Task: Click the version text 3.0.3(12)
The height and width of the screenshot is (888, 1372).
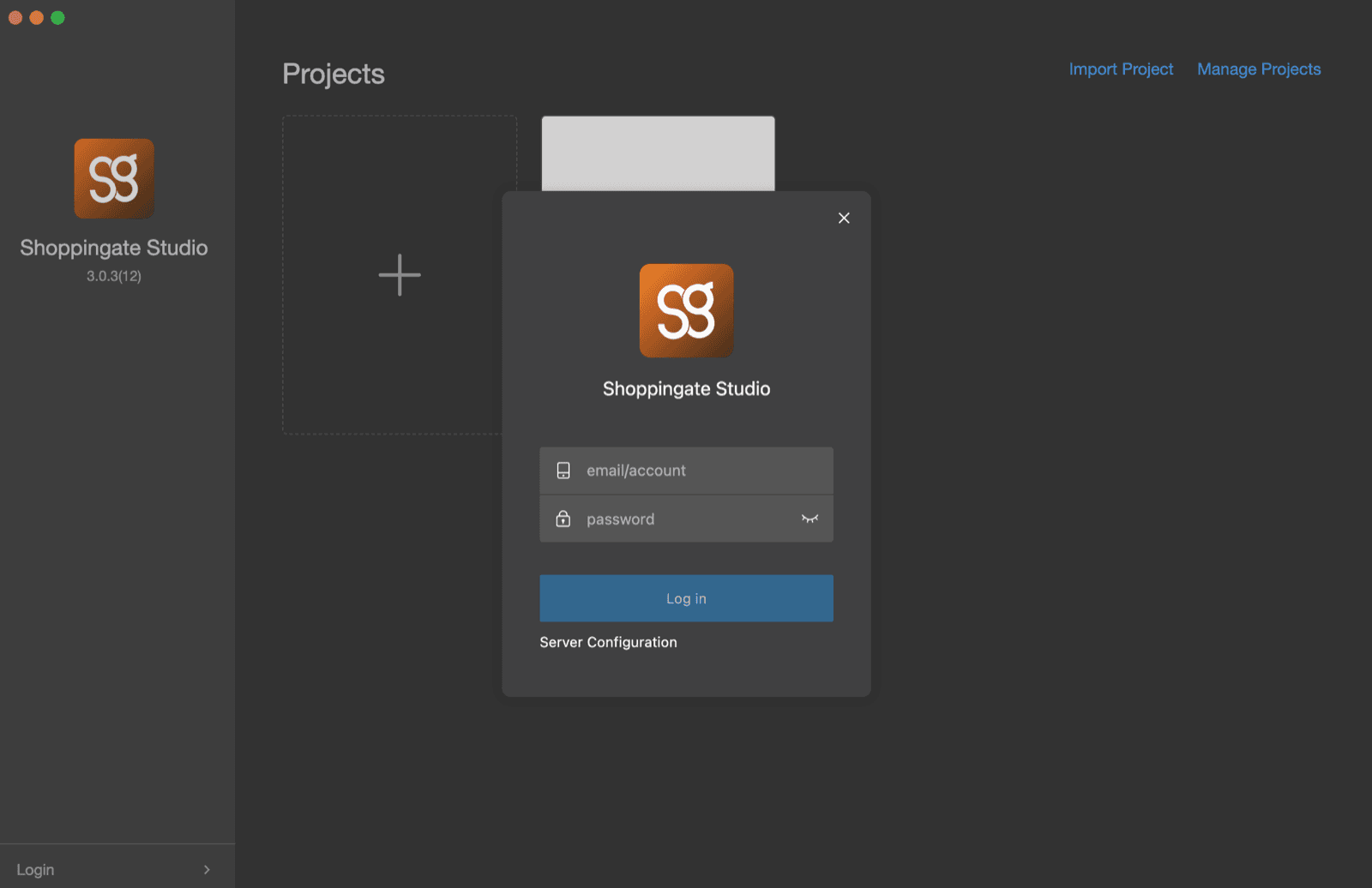Action: coord(114,276)
